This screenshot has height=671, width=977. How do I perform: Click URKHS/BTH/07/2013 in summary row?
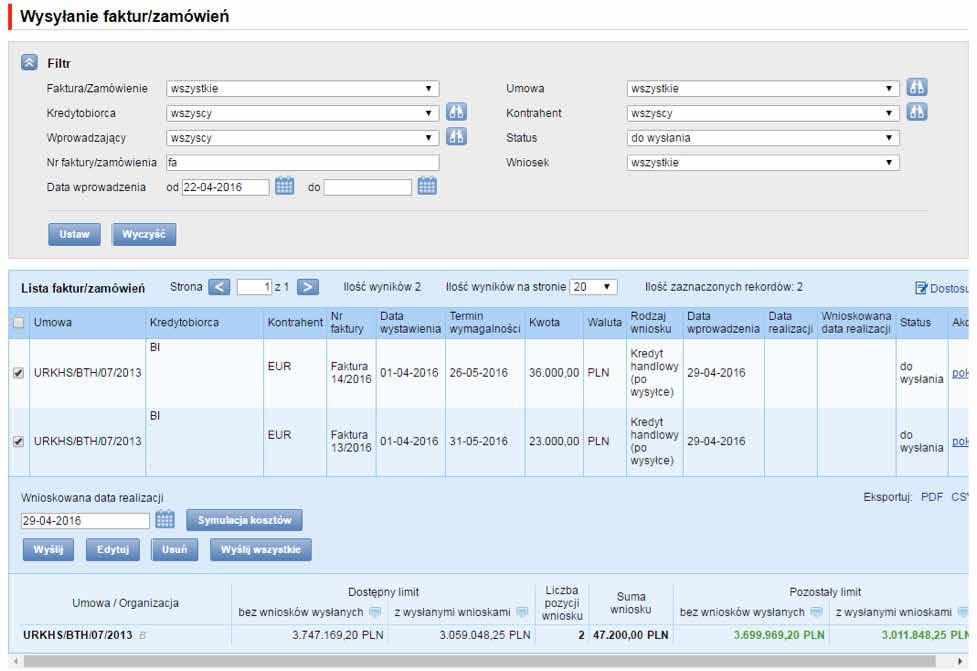[78, 635]
